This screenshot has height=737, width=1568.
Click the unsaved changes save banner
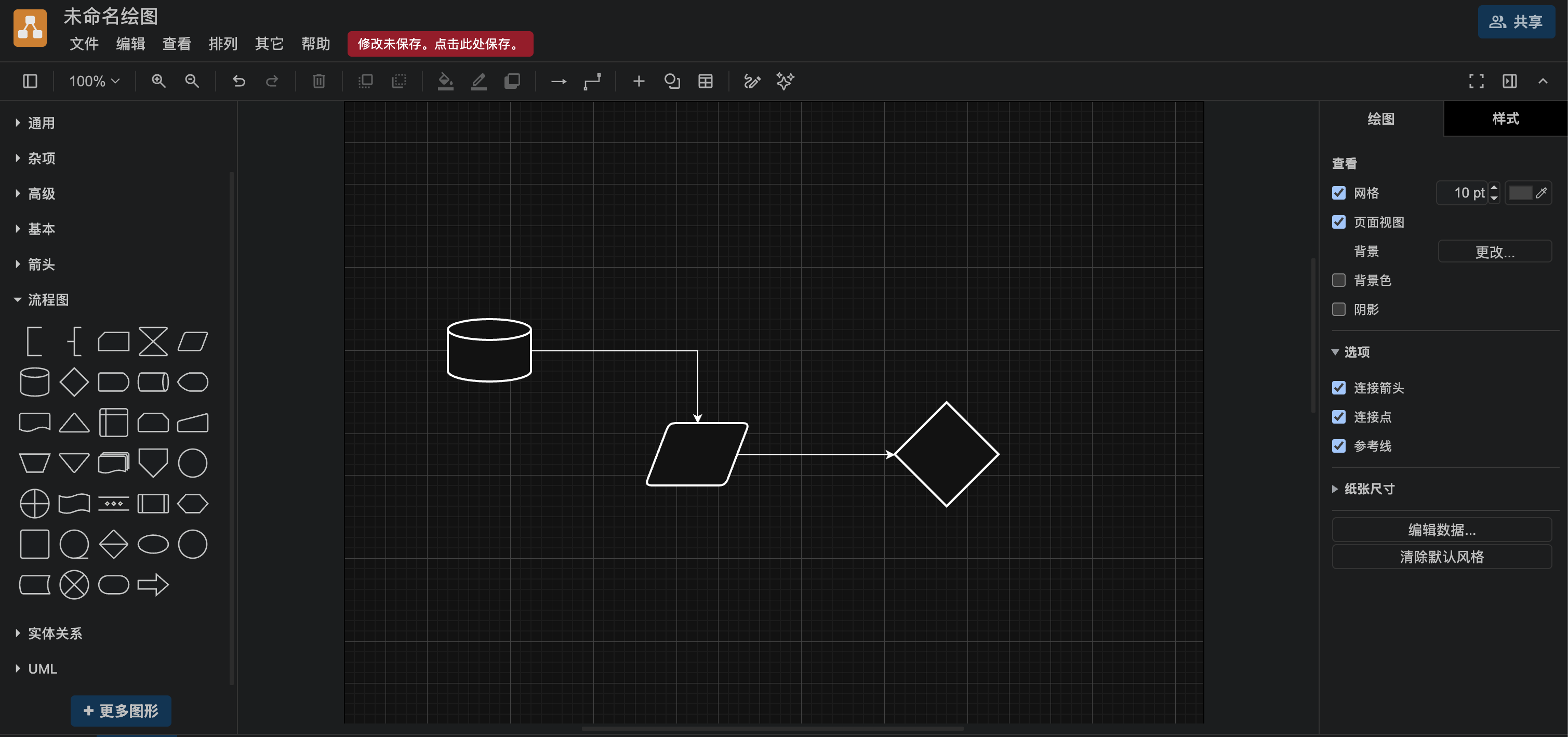(x=440, y=44)
